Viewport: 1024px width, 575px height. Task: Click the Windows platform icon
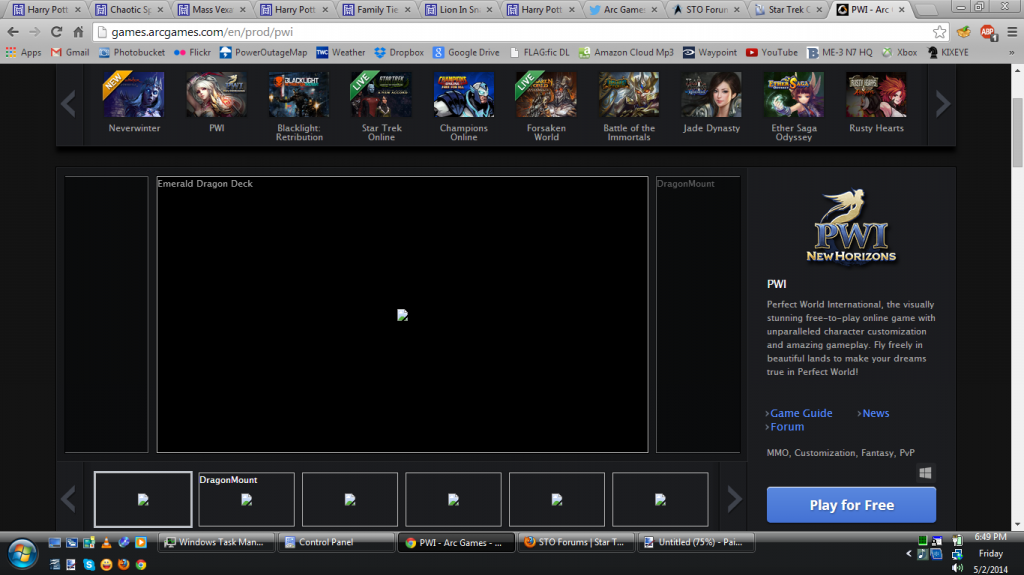925,473
